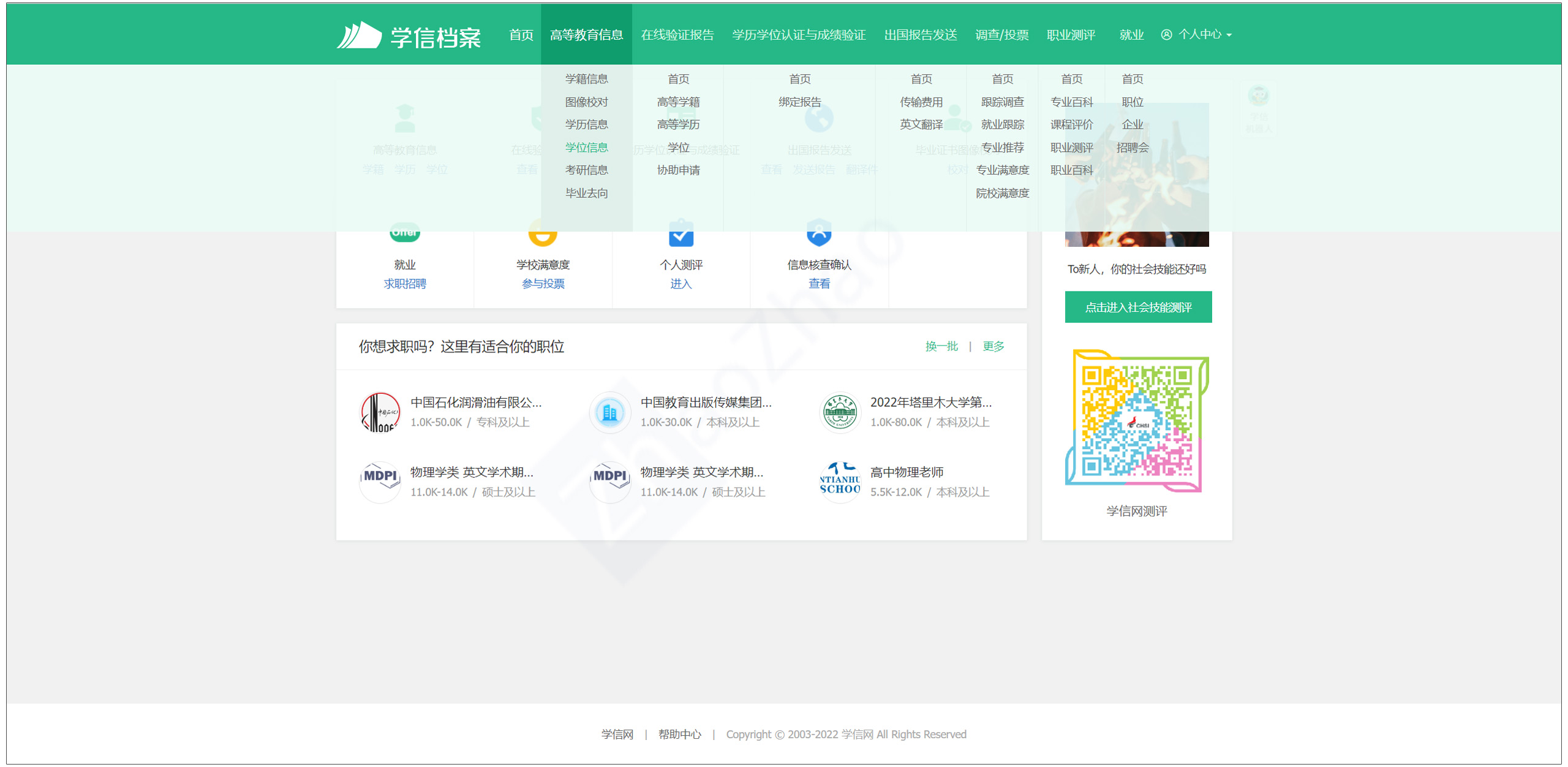Click 查看 under 信息核查确认
The image size is (1568, 767).
click(x=819, y=284)
